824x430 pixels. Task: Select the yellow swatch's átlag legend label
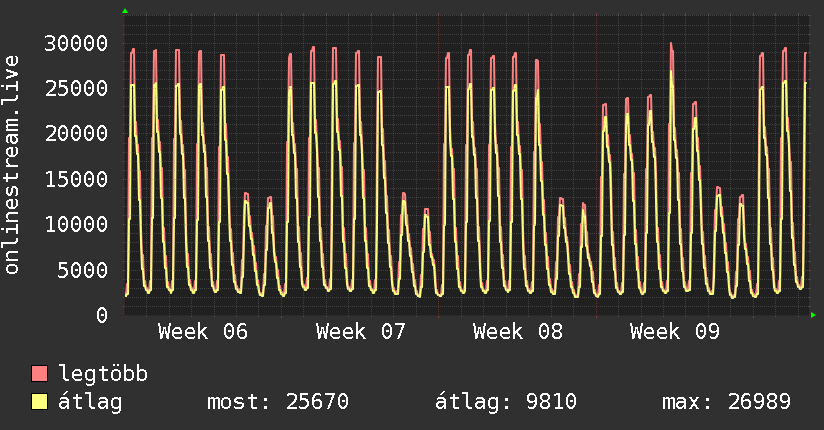click(90, 402)
